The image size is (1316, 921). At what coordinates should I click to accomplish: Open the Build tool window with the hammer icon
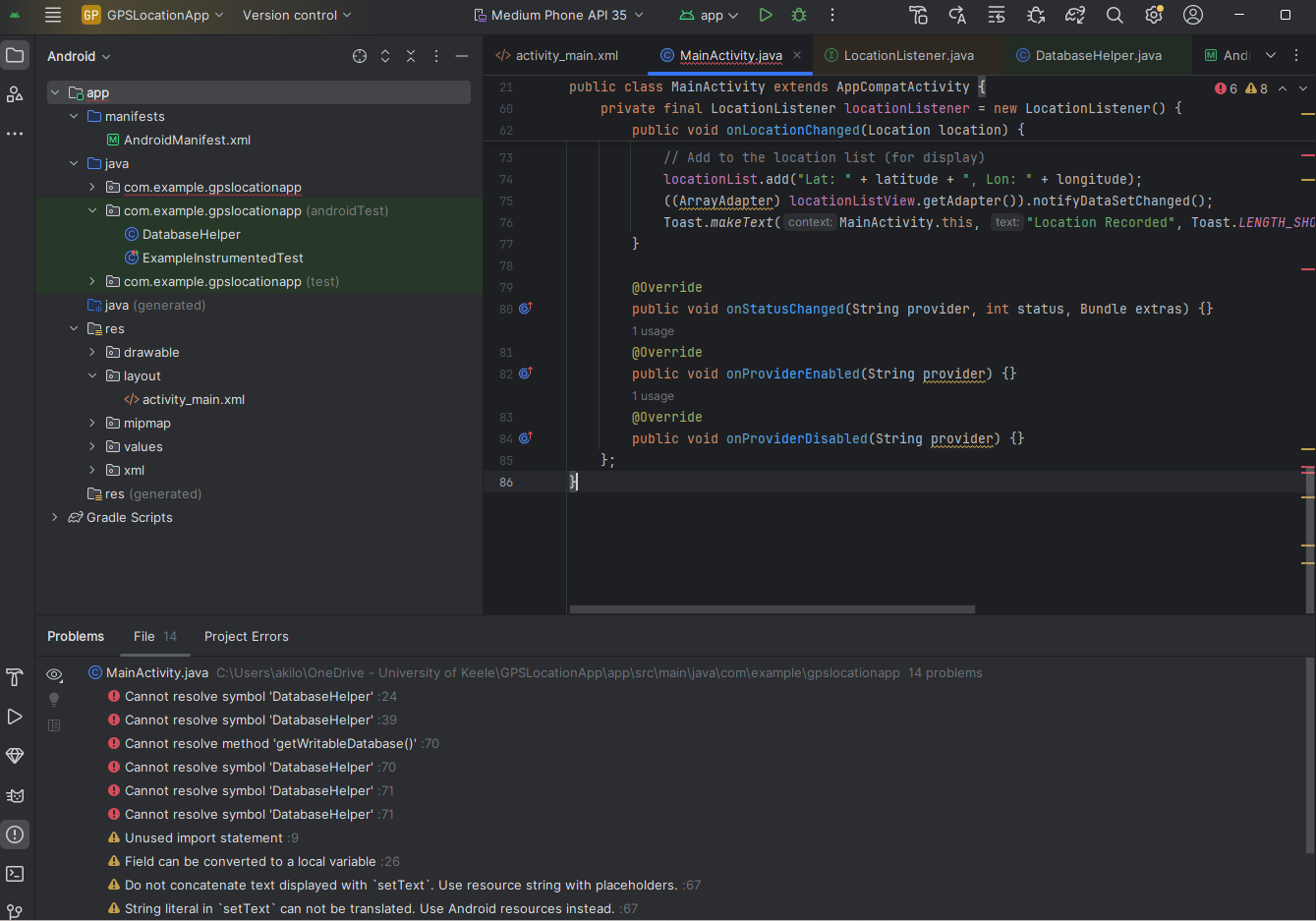point(15,677)
